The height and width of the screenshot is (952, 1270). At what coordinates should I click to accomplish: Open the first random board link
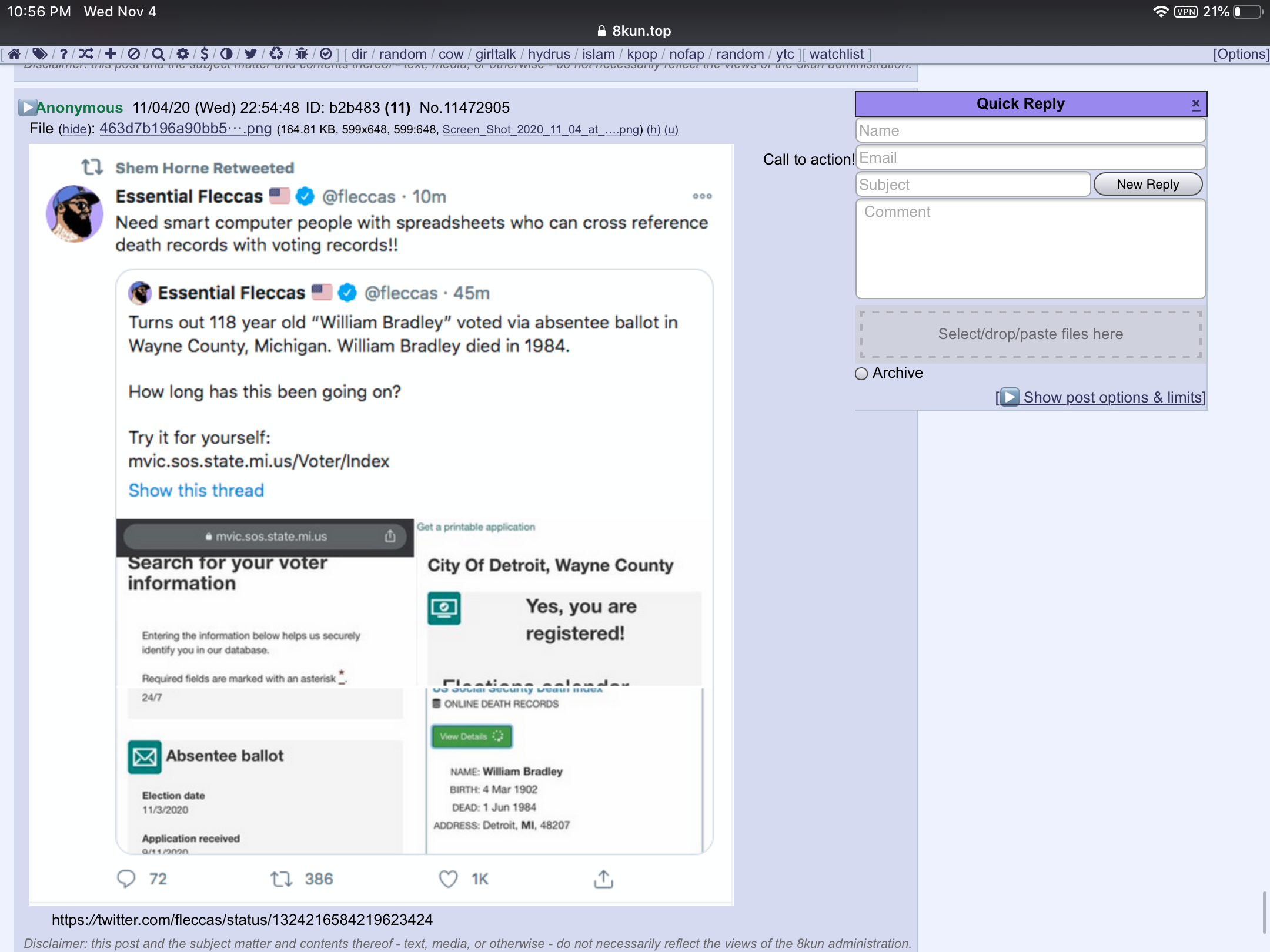click(403, 54)
